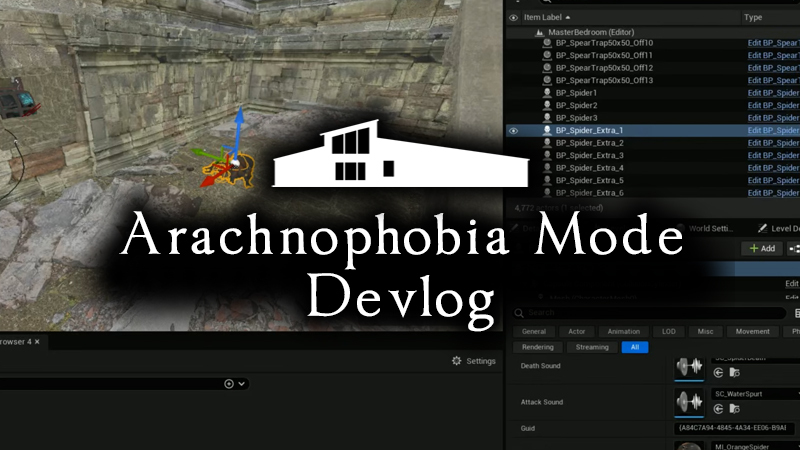Select BP_SpearTrap50x50_Off12 in the outliner

click(x=604, y=68)
